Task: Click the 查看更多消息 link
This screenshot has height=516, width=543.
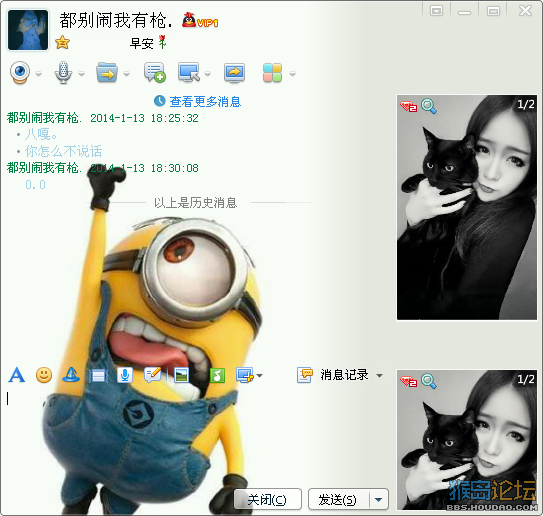Action: 205,101
